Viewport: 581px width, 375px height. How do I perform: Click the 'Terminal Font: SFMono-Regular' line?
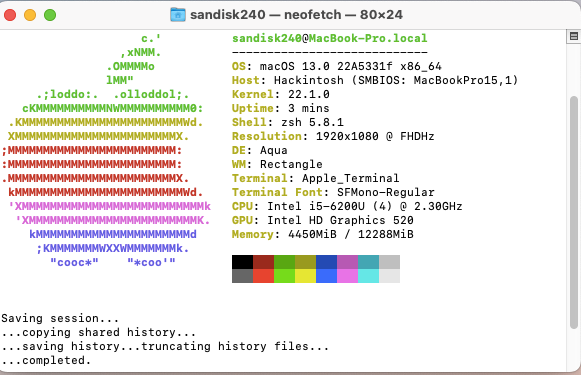pos(333,192)
